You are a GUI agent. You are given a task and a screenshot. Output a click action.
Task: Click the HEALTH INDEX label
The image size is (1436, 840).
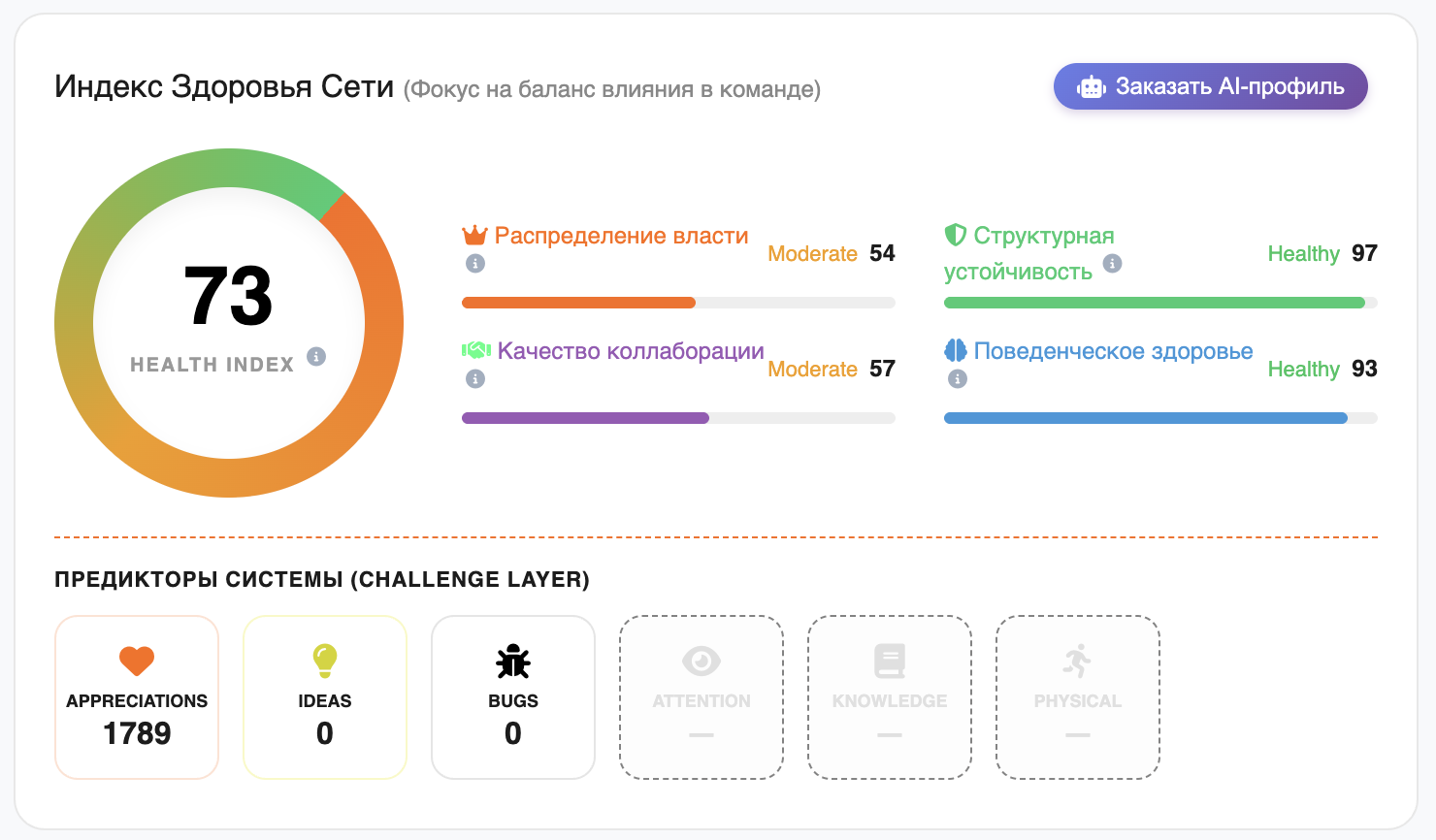pos(212,365)
